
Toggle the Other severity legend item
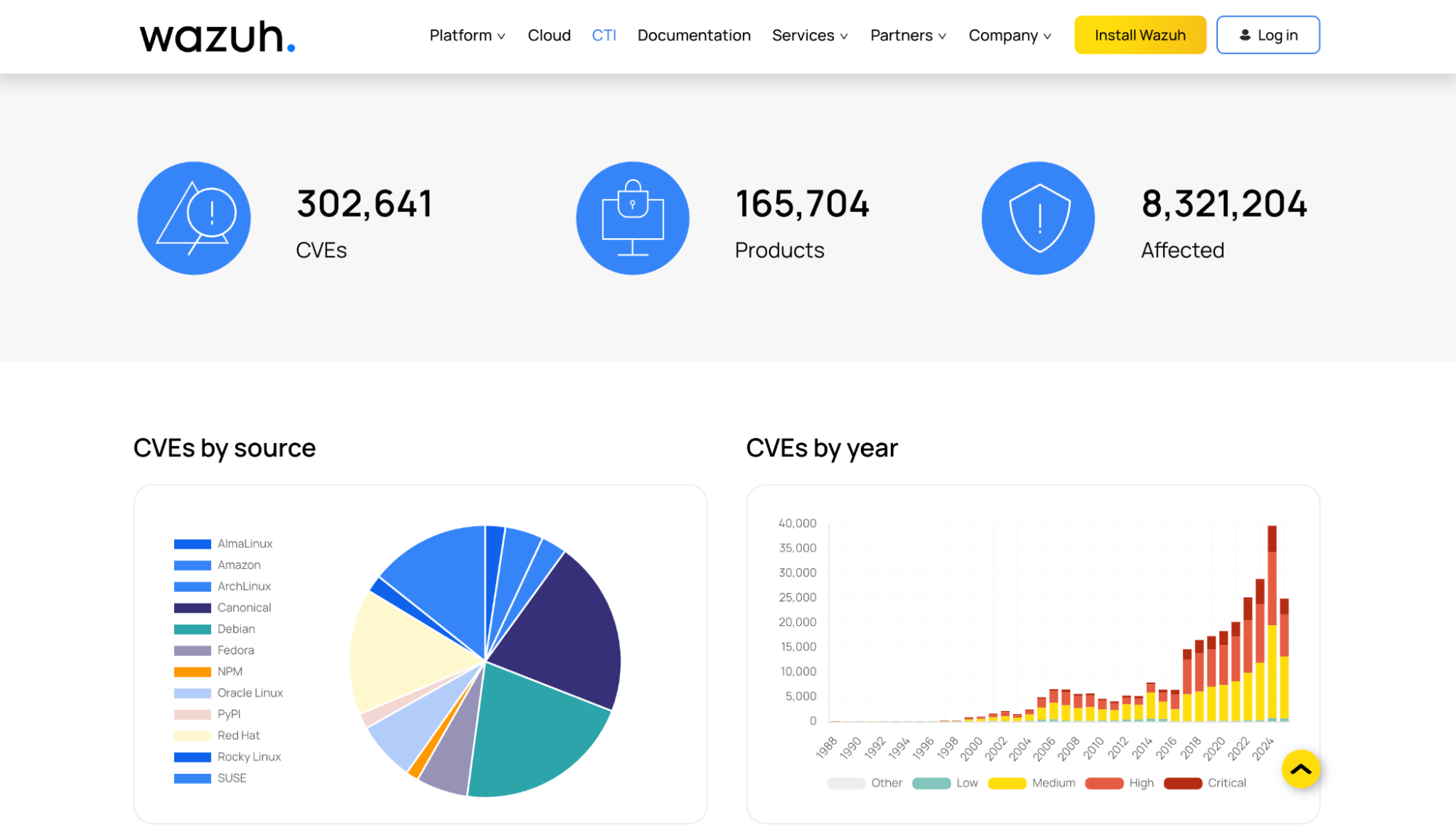tap(865, 783)
